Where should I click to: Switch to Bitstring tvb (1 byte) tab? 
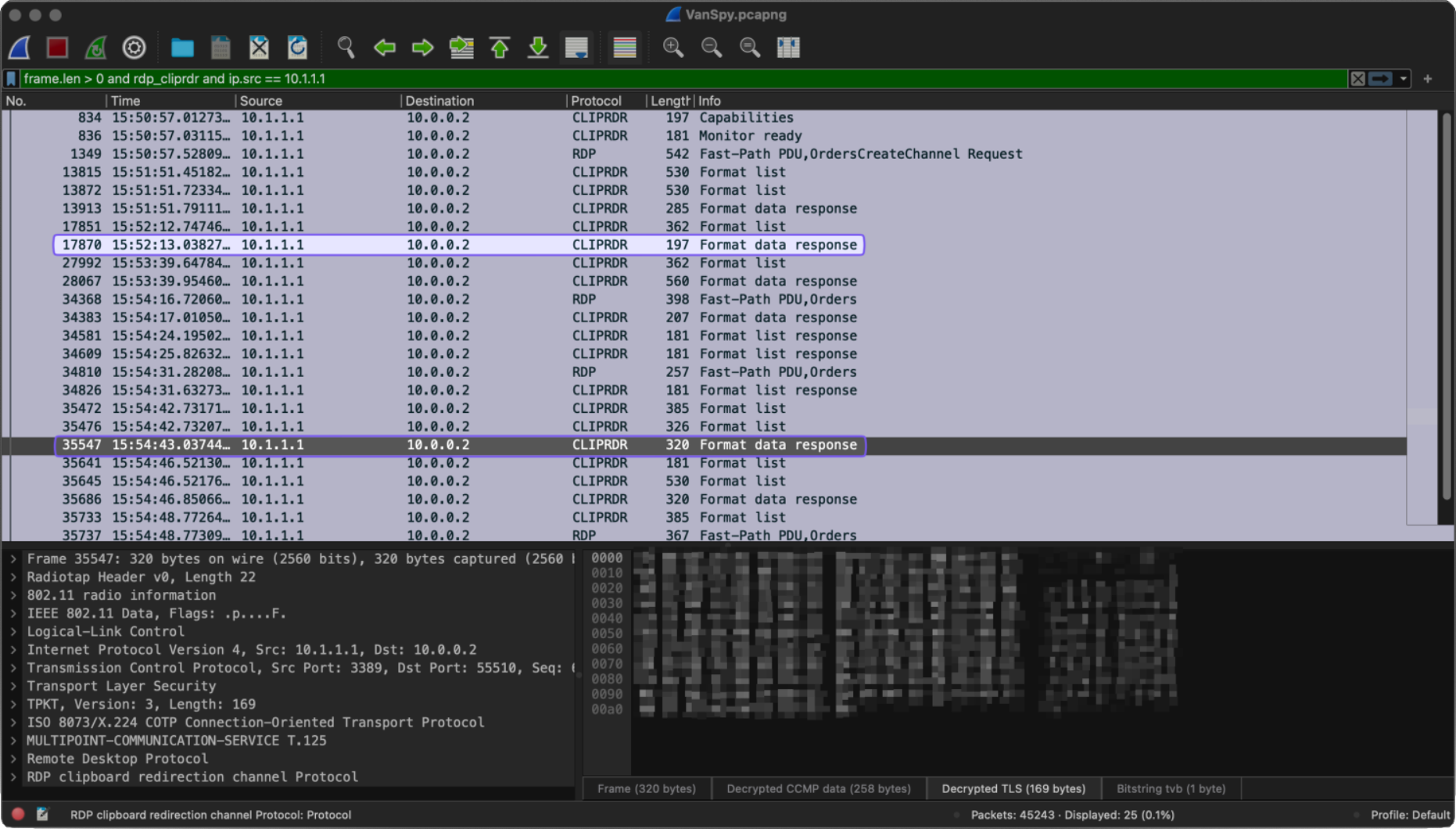click(x=1171, y=788)
